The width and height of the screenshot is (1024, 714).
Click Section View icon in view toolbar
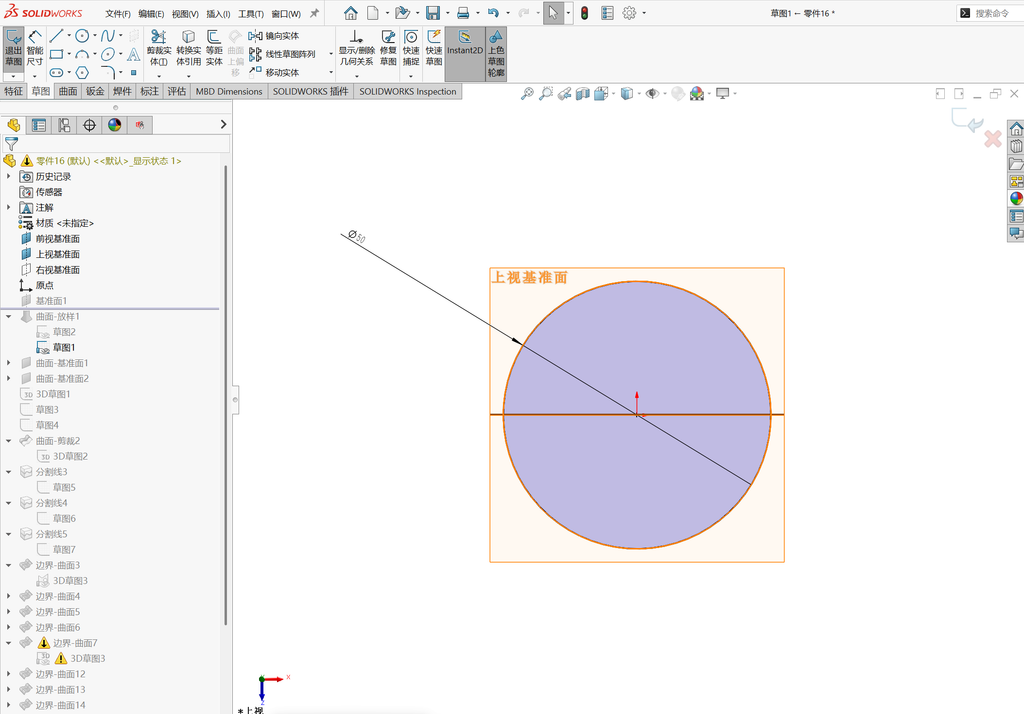point(583,94)
